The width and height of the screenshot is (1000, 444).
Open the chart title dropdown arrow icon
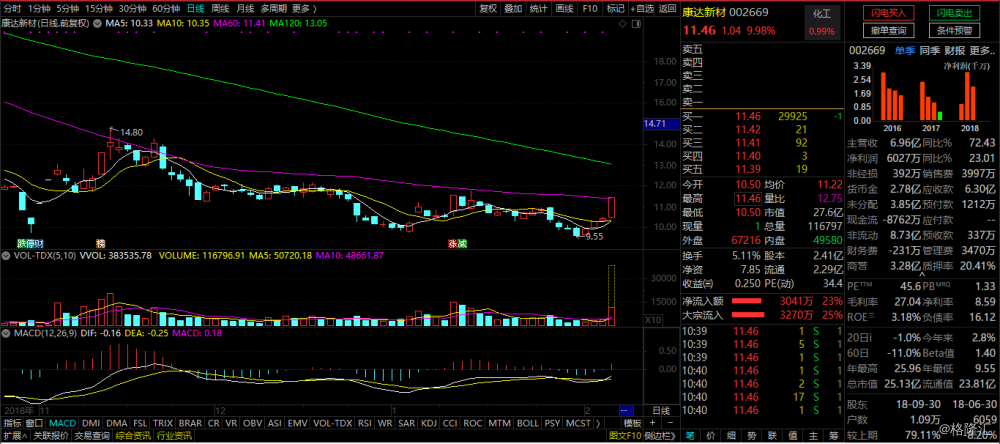(x=97, y=23)
